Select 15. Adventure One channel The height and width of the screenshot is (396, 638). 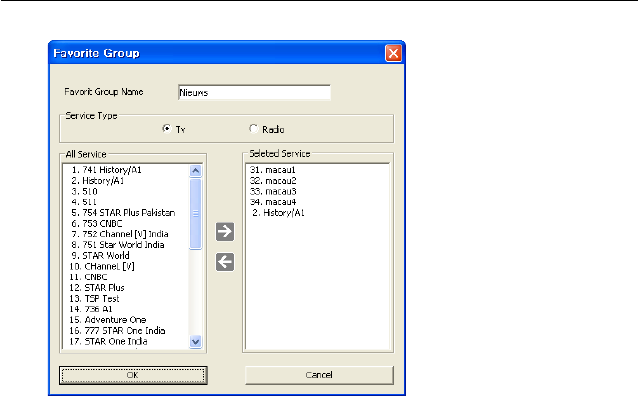pos(107,320)
